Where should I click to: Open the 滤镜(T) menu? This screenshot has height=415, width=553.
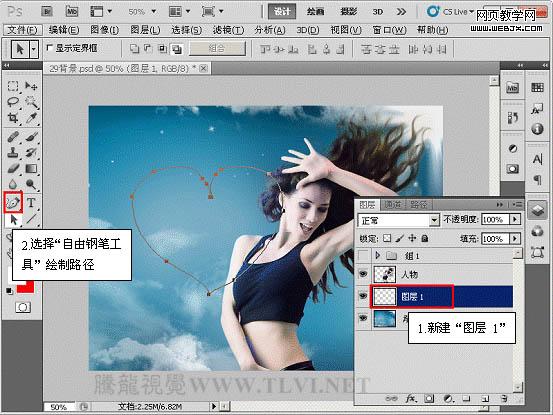pyautogui.click(x=228, y=30)
